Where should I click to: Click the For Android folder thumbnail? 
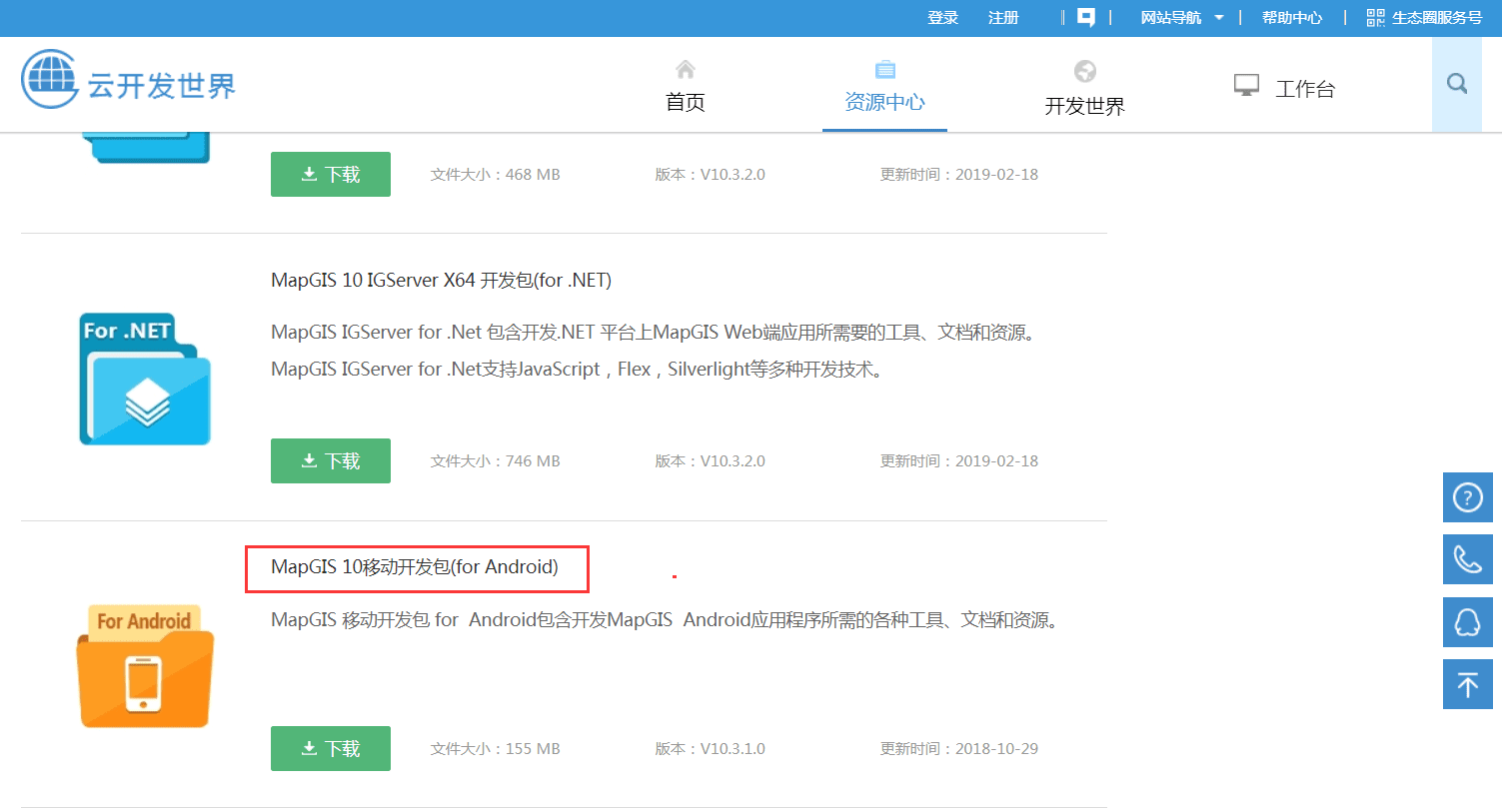145,666
